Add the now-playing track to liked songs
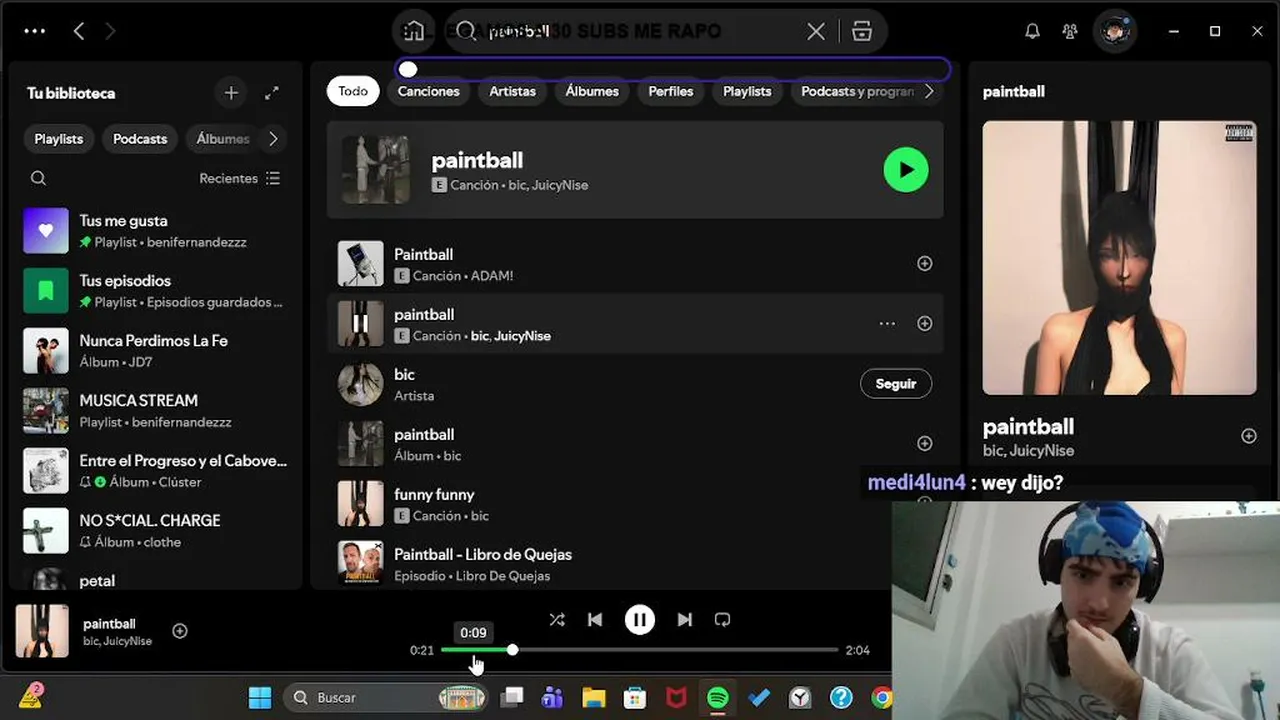 pyautogui.click(x=180, y=631)
